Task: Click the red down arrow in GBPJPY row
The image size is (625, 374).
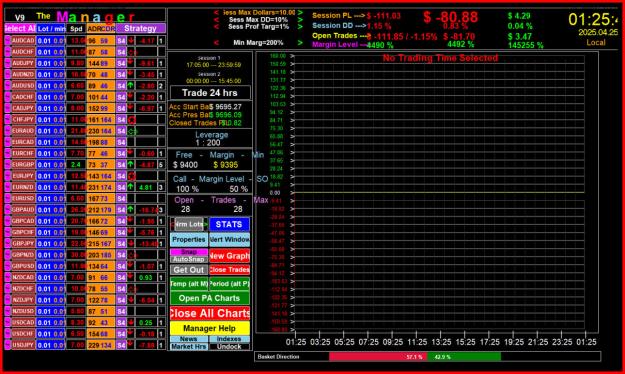Action: click(131, 243)
